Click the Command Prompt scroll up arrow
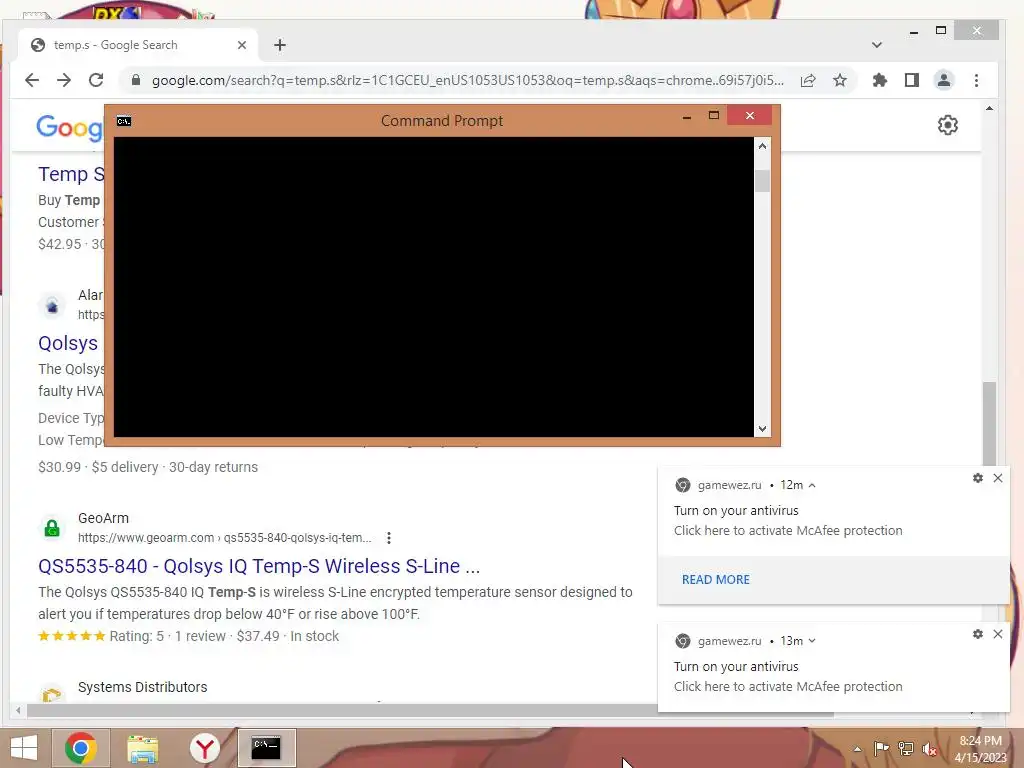 pos(762,146)
